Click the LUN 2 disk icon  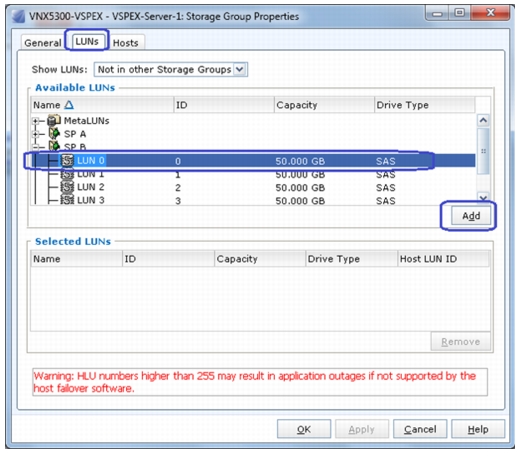pyautogui.click(x=67, y=187)
